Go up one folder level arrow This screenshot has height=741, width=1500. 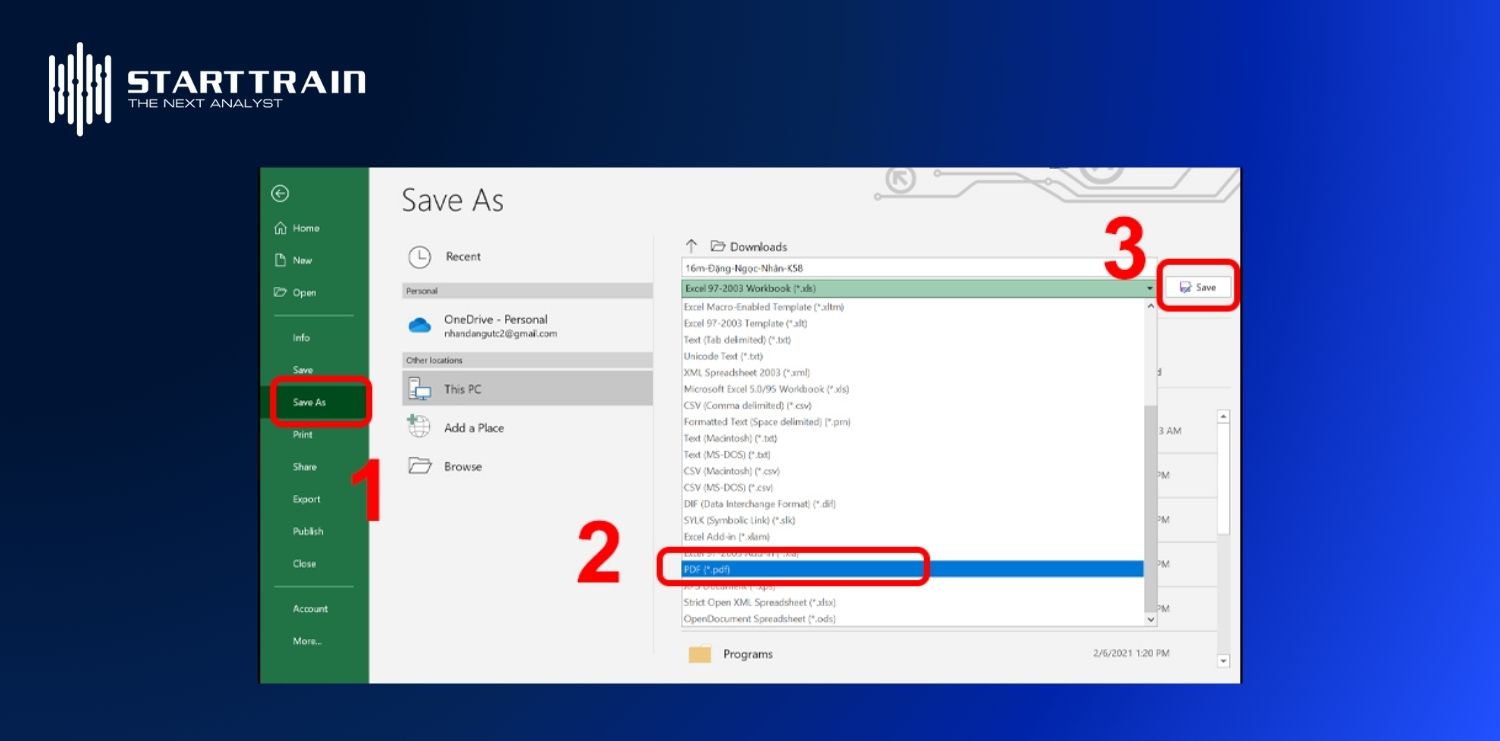(690, 246)
